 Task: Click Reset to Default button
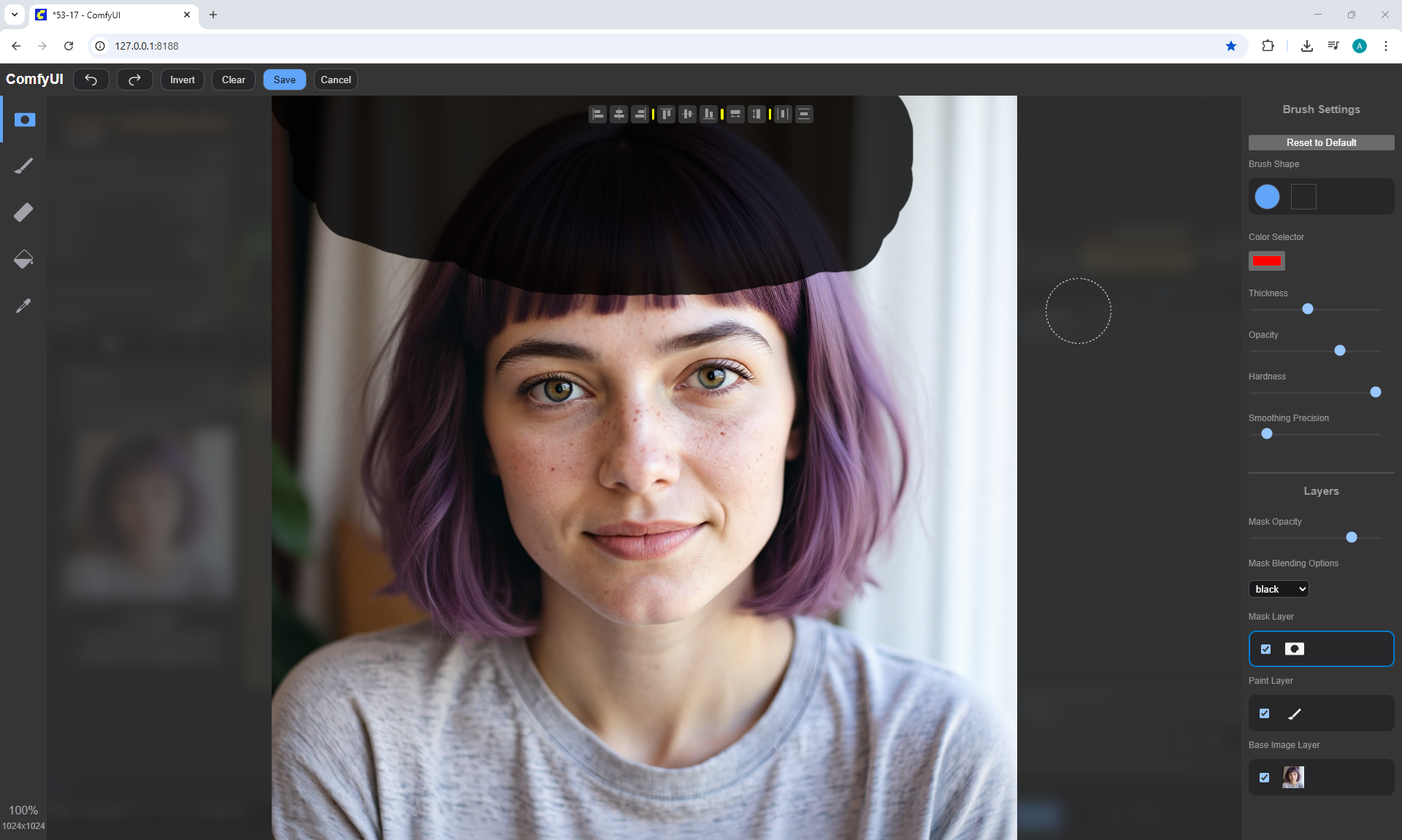click(x=1321, y=142)
